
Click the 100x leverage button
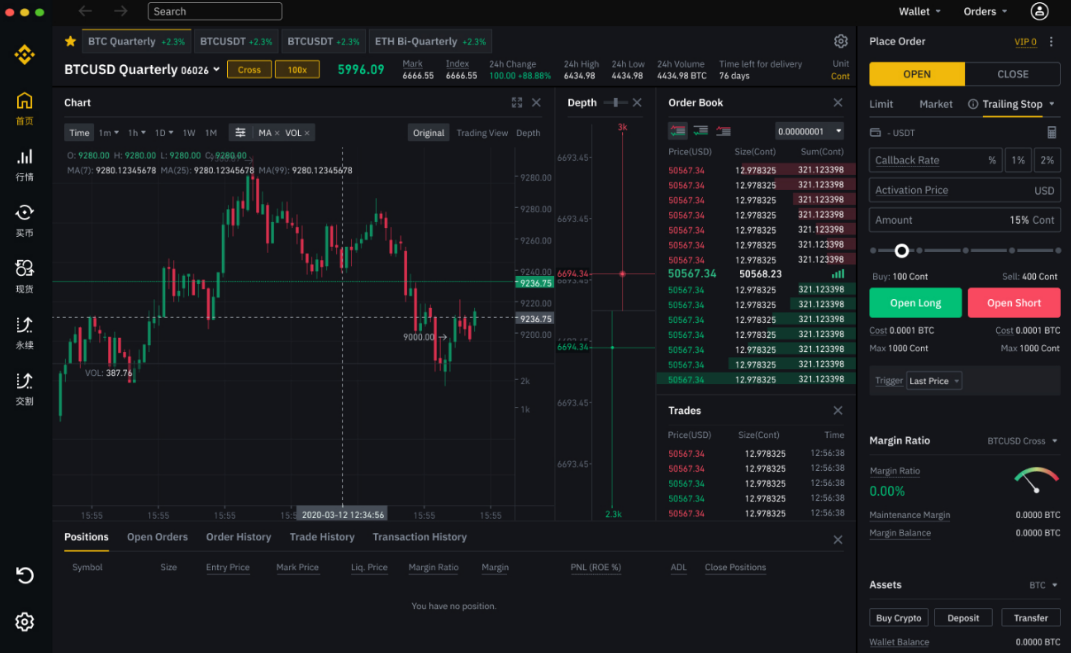pos(297,70)
